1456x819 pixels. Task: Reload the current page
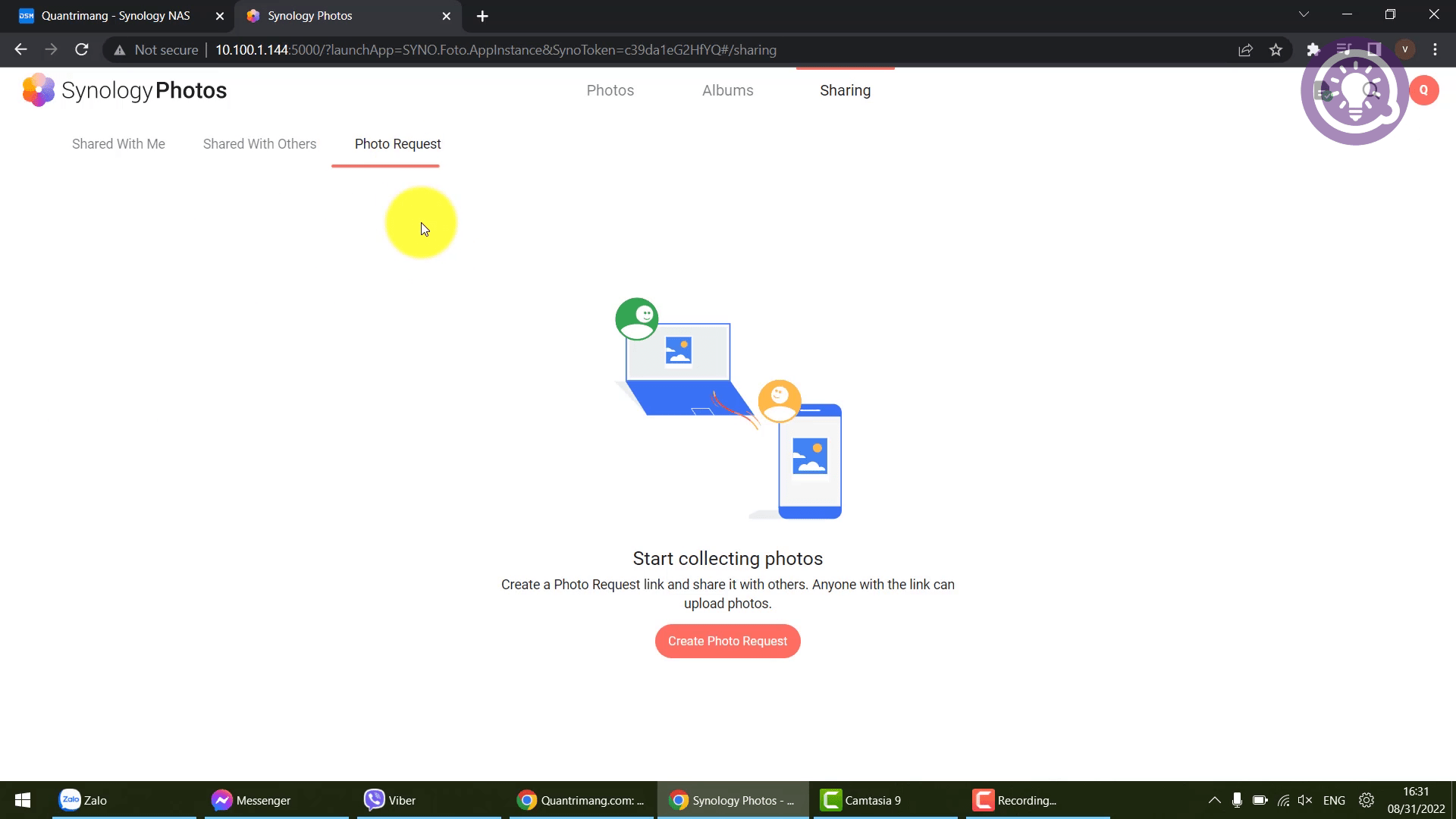[82, 50]
